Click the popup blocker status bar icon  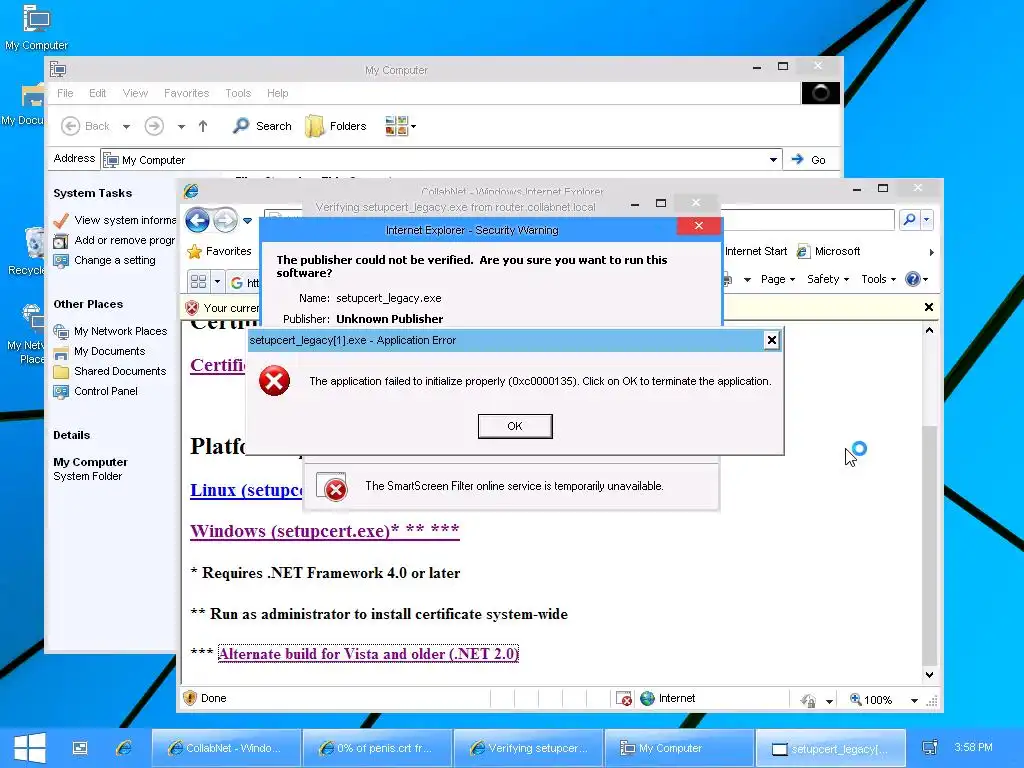pos(624,699)
